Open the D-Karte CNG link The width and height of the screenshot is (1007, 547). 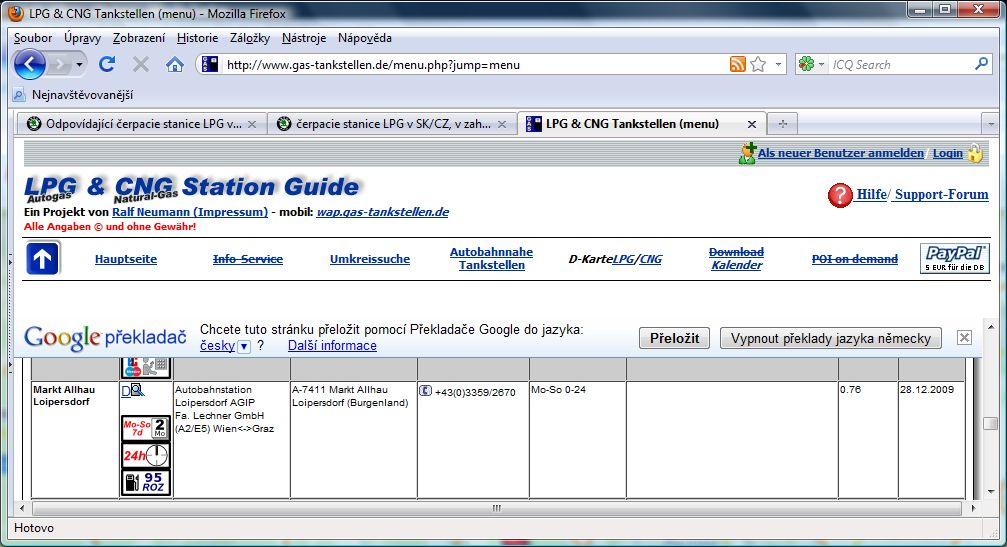651,259
